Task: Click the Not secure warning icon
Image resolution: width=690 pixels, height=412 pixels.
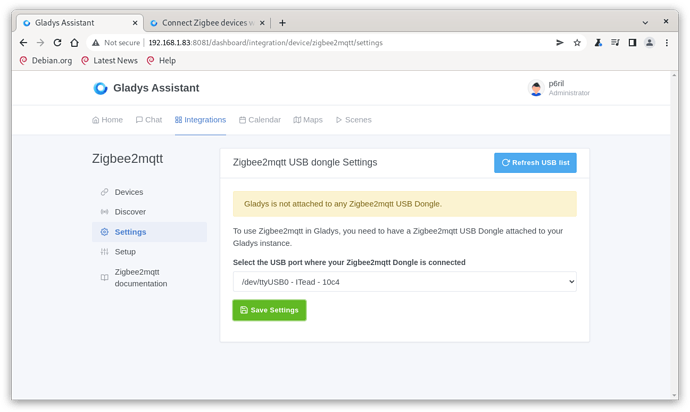Action: pos(95,43)
